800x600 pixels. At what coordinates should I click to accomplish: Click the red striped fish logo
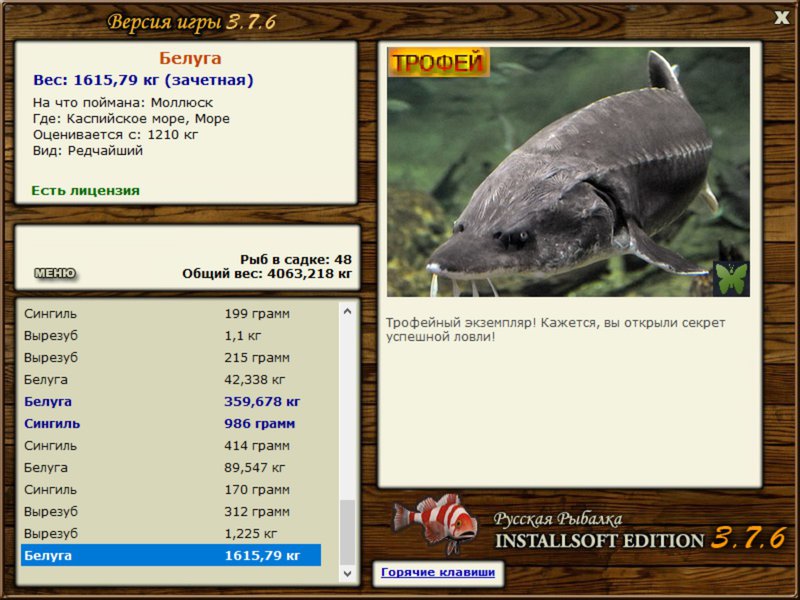tap(436, 523)
